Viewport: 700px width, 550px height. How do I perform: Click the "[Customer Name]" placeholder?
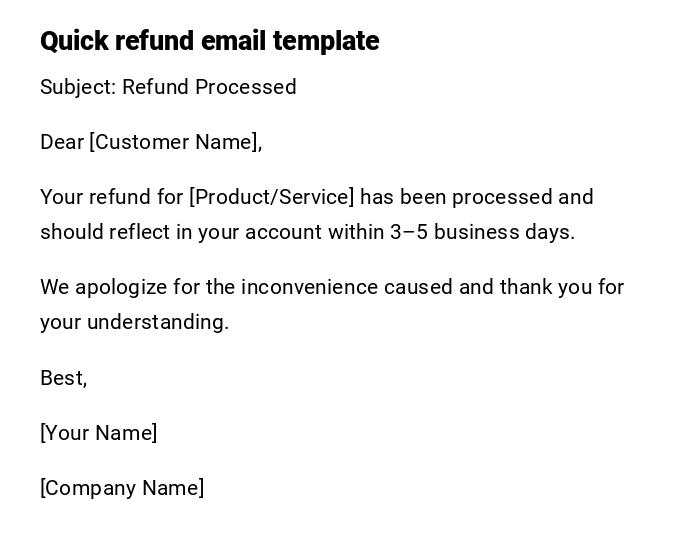pos(175,142)
